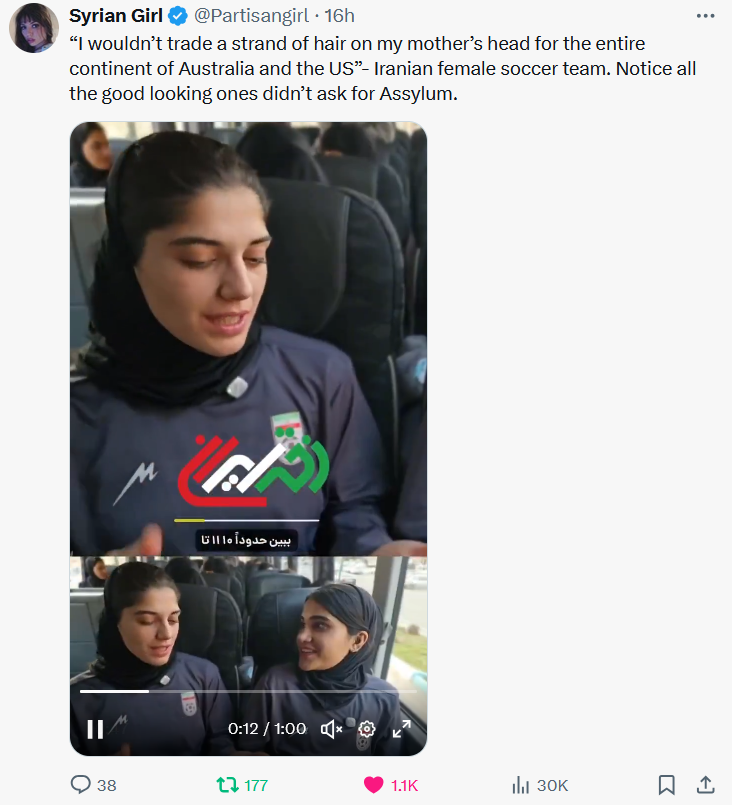732x805 pixels.
Task: Open the three-dot more options menu
Action: pyautogui.click(x=705, y=16)
